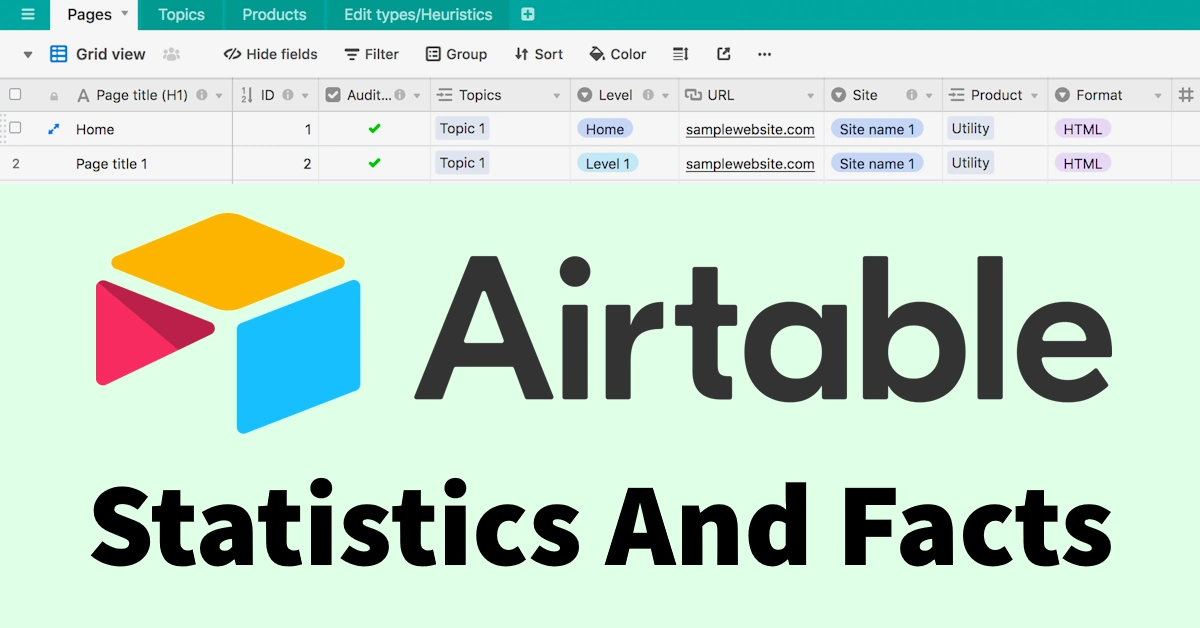Viewport: 1200px width, 628px height.
Task: Open the hamburger menu of tables
Action: (x=28, y=14)
